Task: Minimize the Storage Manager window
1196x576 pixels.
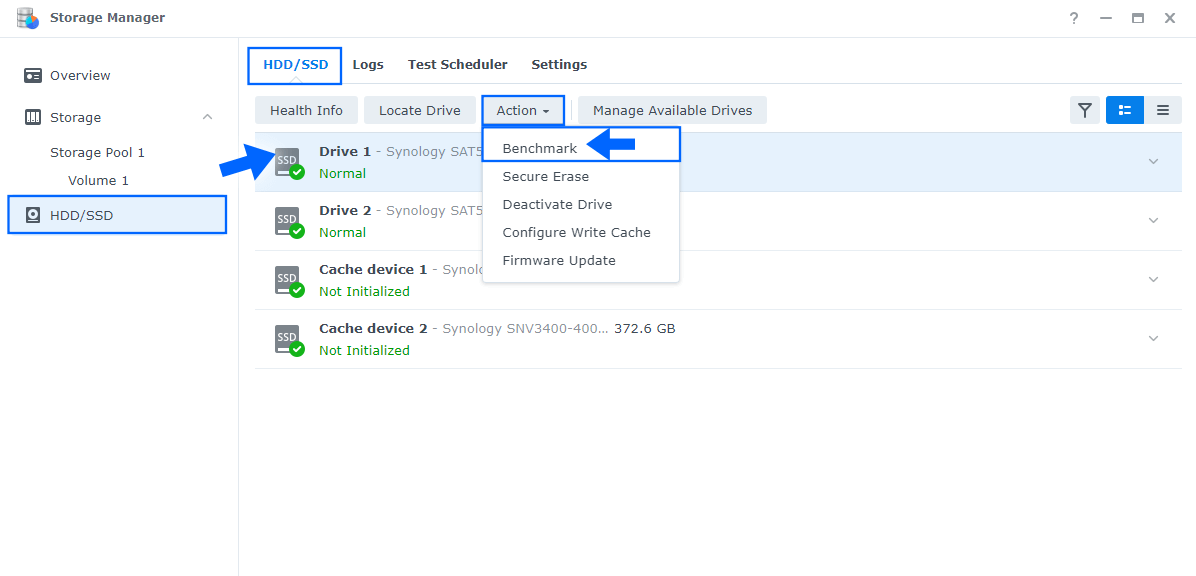Action: tap(1106, 18)
